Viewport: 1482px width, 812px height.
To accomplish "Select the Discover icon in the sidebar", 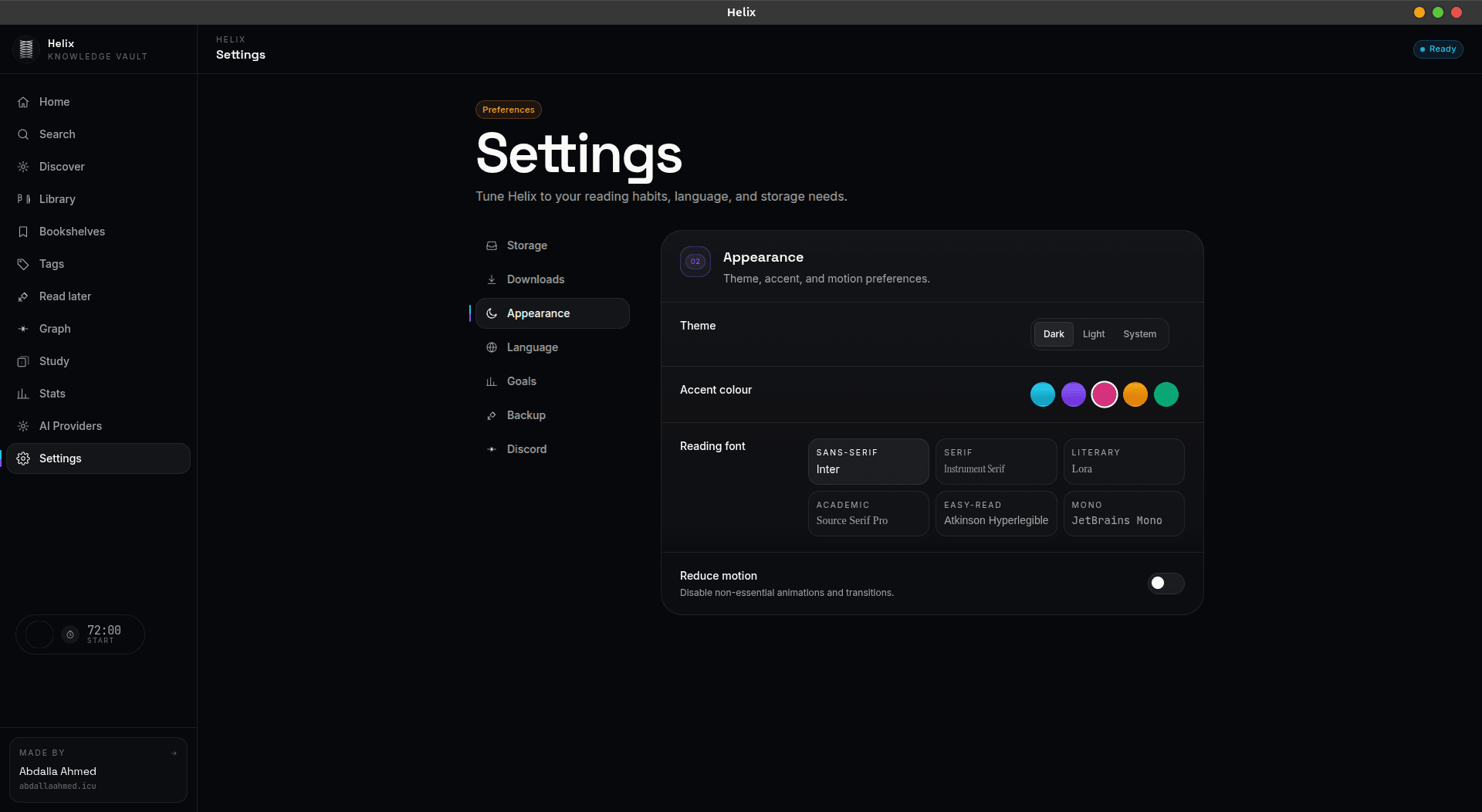I will click(23, 167).
